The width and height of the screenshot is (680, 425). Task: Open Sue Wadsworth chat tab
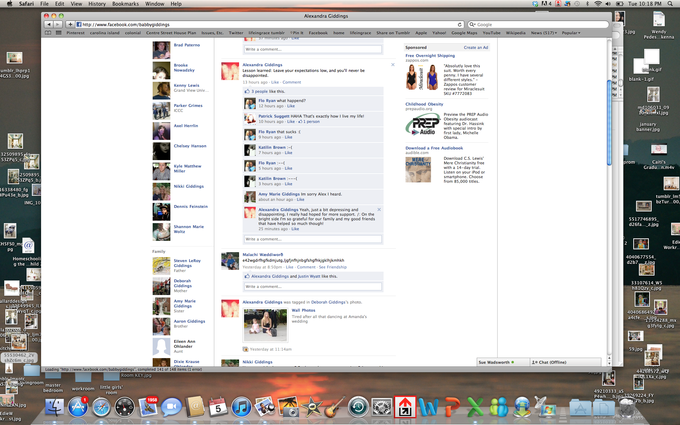[x=503, y=362]
